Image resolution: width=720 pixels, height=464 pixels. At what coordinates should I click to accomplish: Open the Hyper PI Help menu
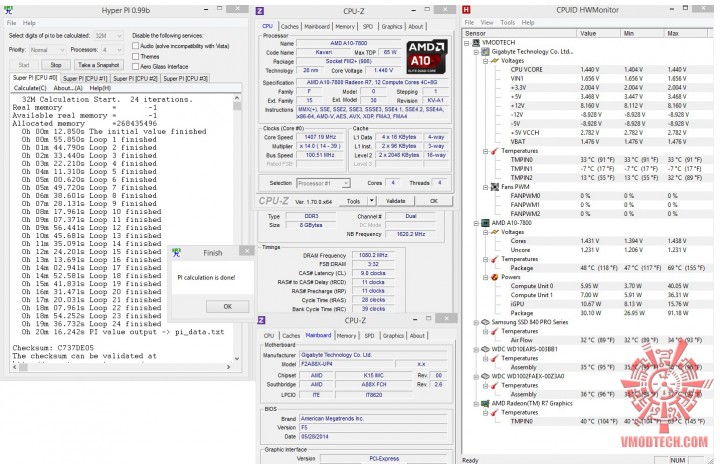tap(29, 23)
